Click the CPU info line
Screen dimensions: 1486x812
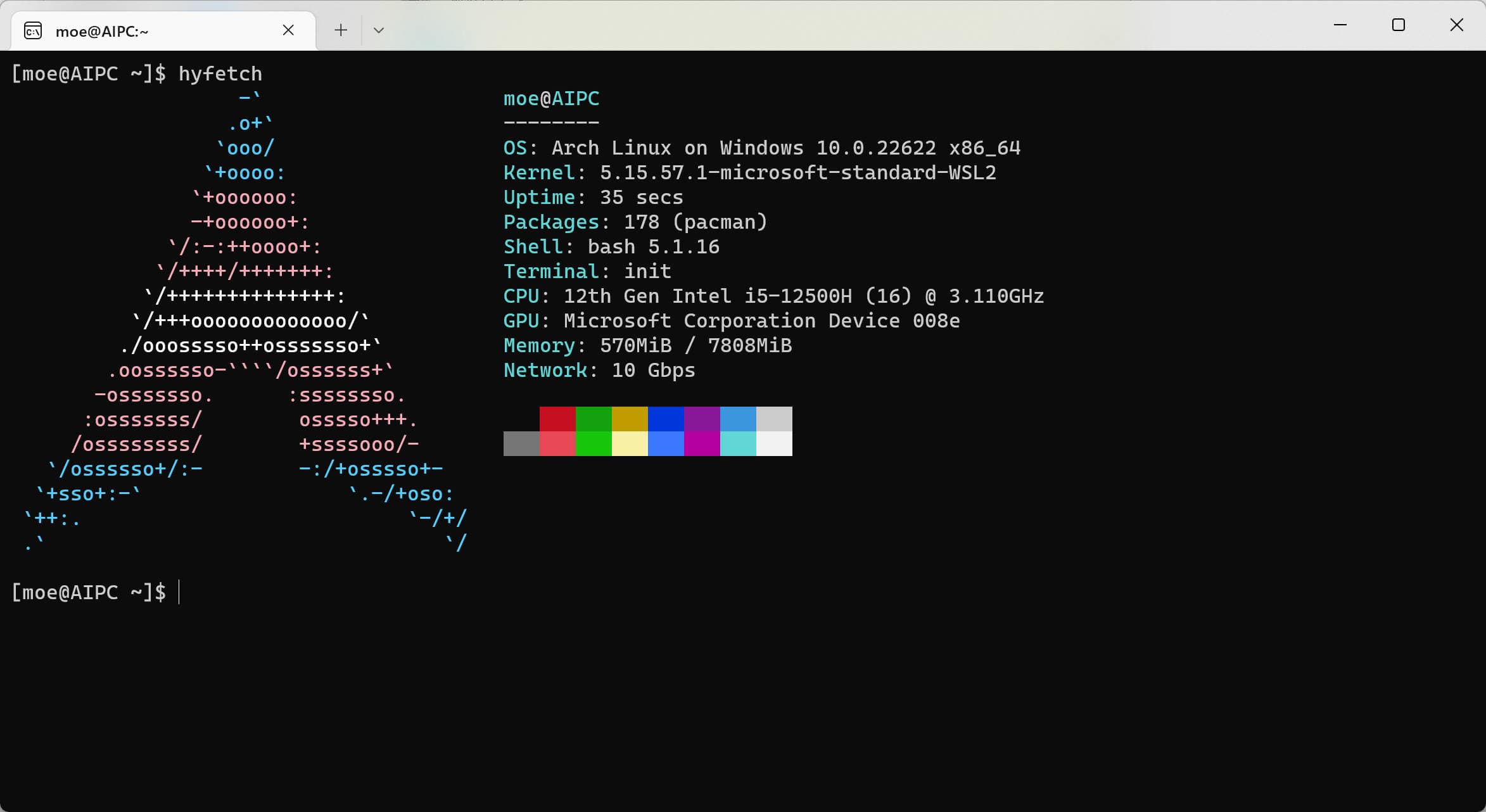(773, 296)
